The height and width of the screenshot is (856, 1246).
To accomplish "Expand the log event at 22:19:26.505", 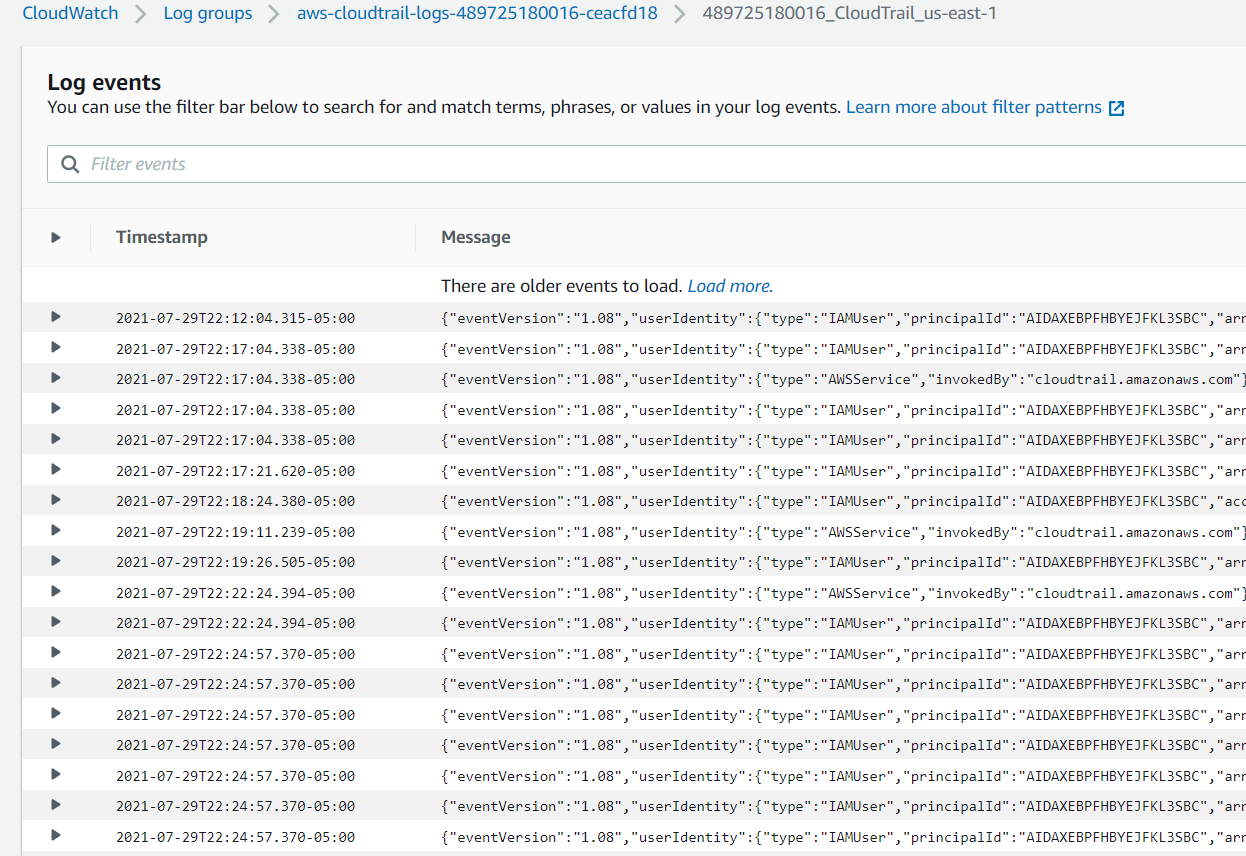I will (x=56, y=561).
